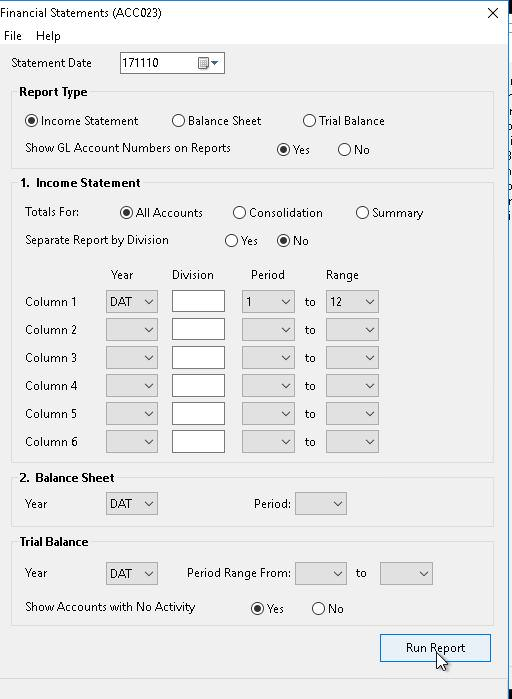Choose No for showing GL account numbers
This screenshot has height=699, width=512.
coord(354,150)
